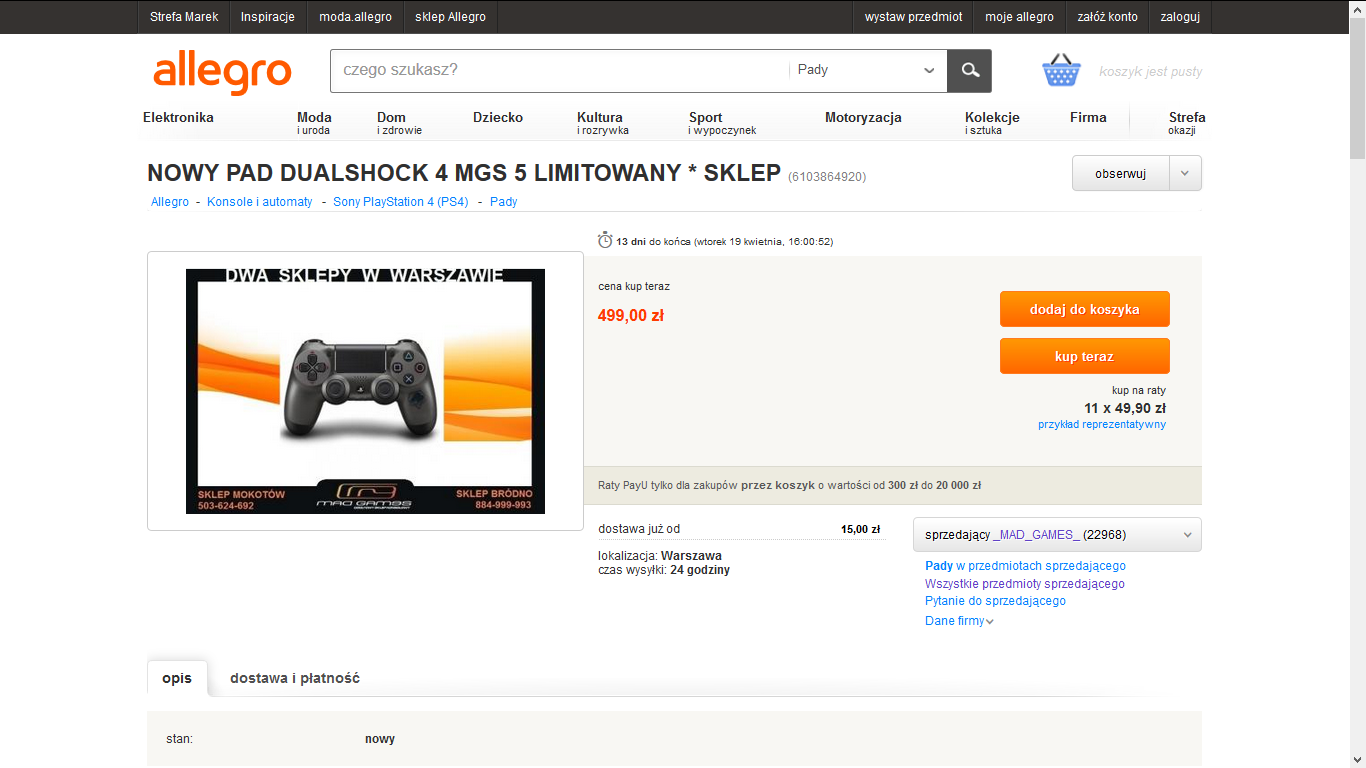This screenshot has width=1366, height=768.
Task: Focus the czego szukasz search field
Action: click(x=559, y=70)
